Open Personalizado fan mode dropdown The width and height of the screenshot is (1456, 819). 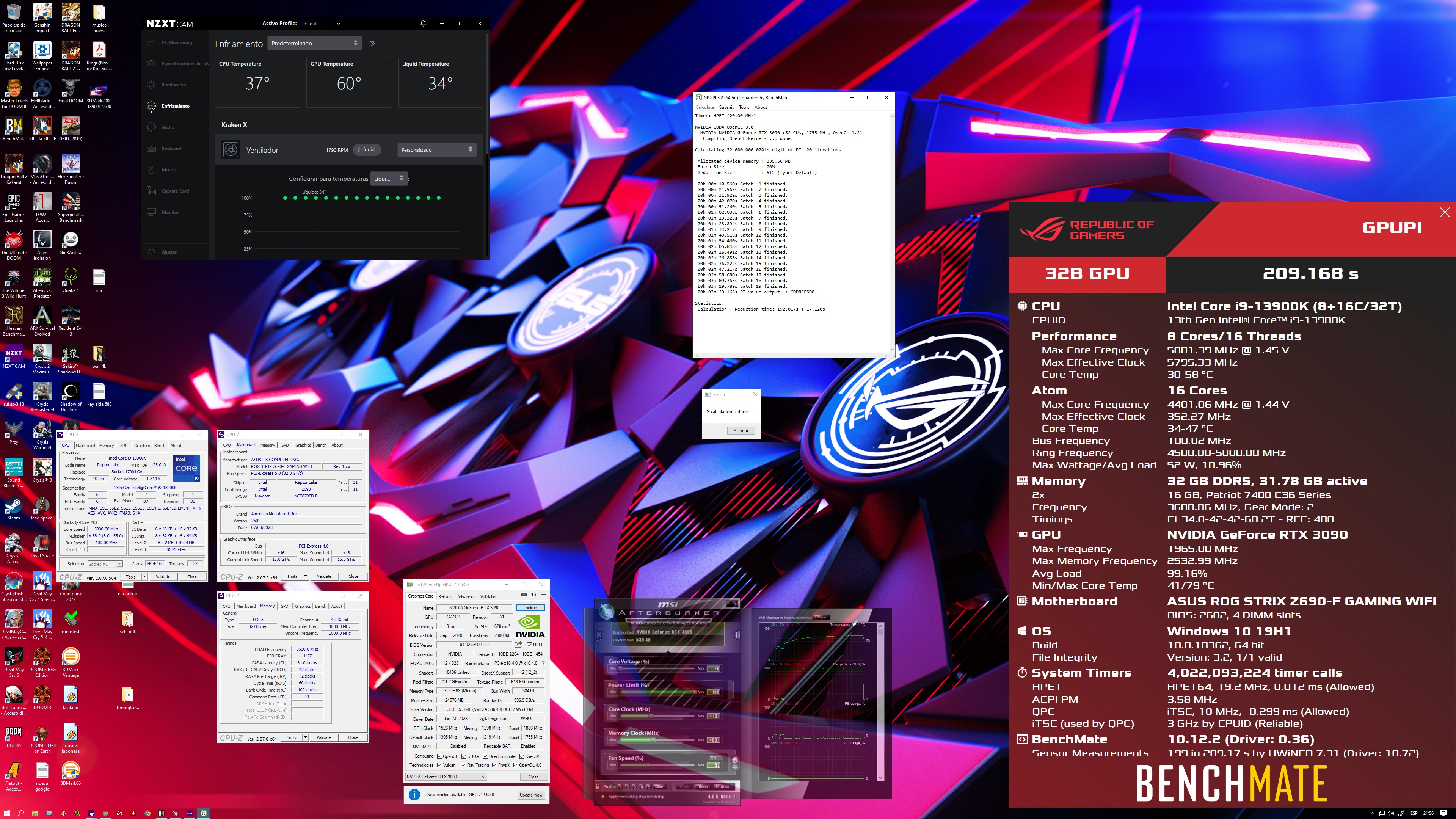tap(437, 150)
